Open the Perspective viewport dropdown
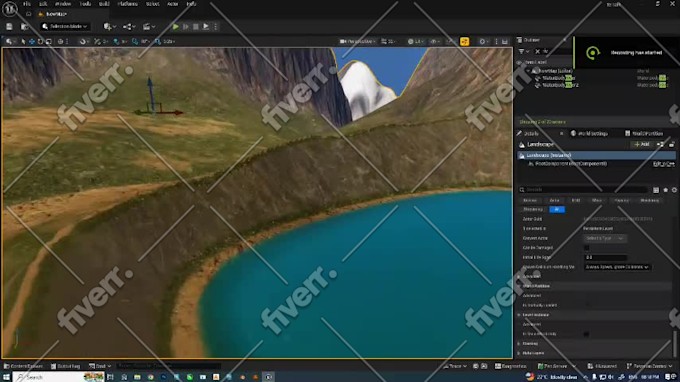The image size is (680, 382). click(358, 42)
